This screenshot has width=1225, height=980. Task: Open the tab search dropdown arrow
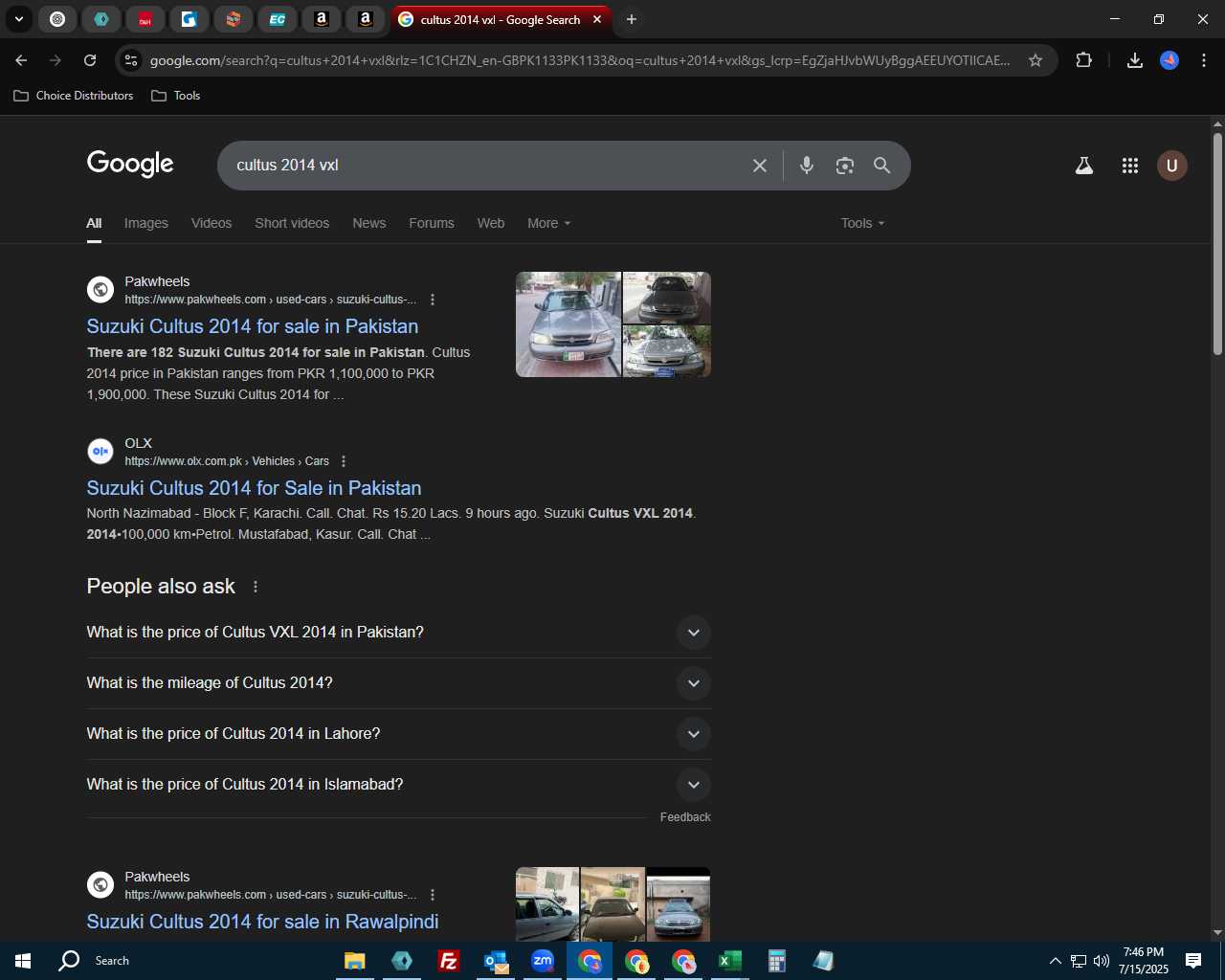(x=18, y=19)
